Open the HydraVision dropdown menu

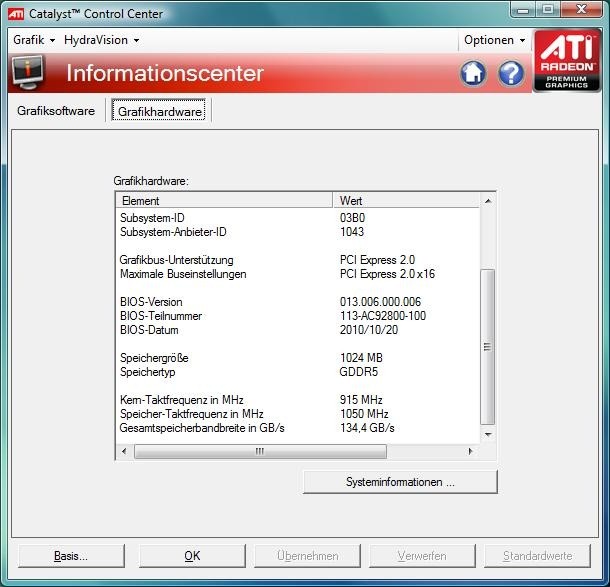(x=102, y=40)
